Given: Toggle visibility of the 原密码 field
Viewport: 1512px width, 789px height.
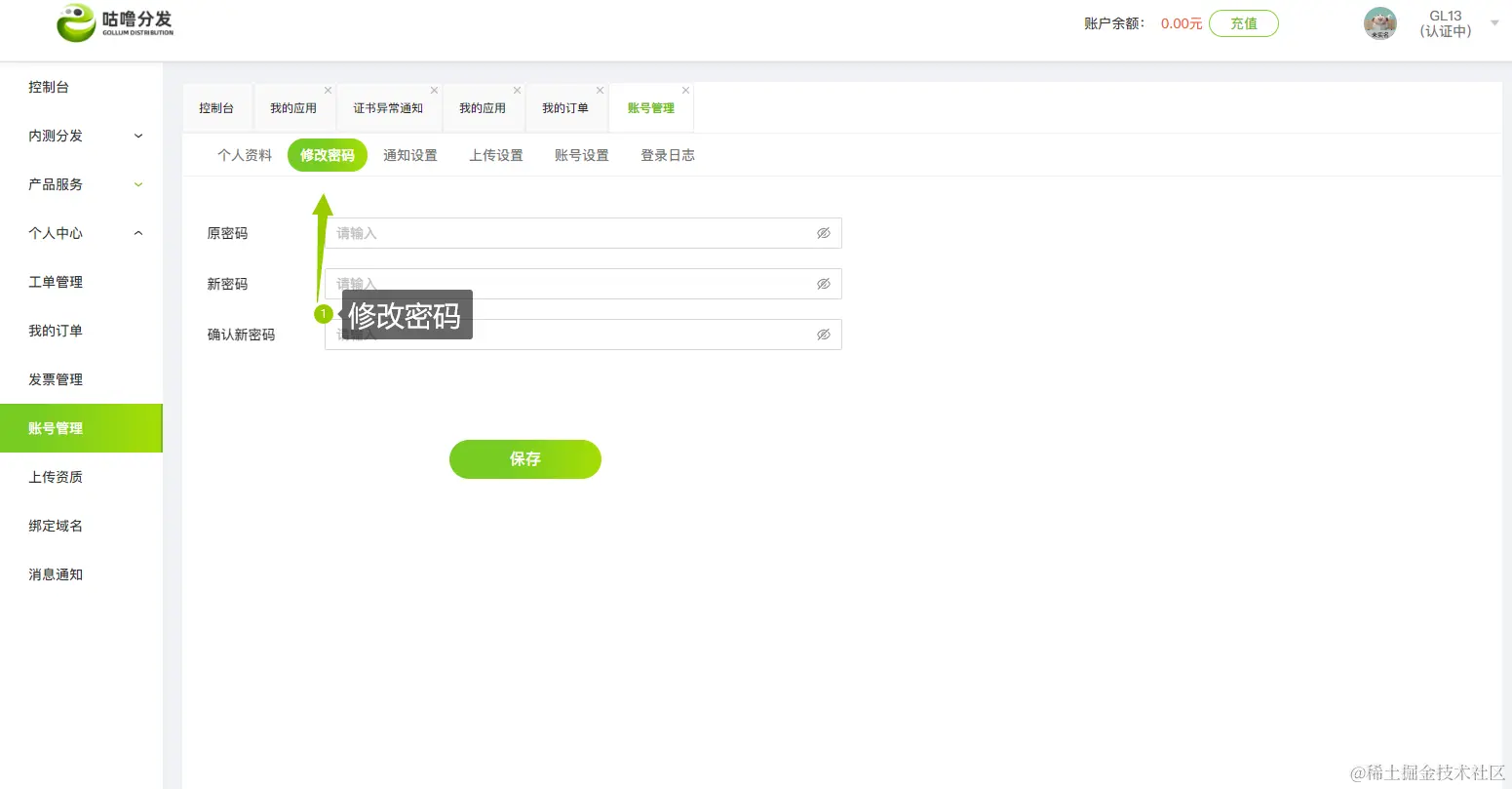Looking at the screenshot, I should (824, 233).
